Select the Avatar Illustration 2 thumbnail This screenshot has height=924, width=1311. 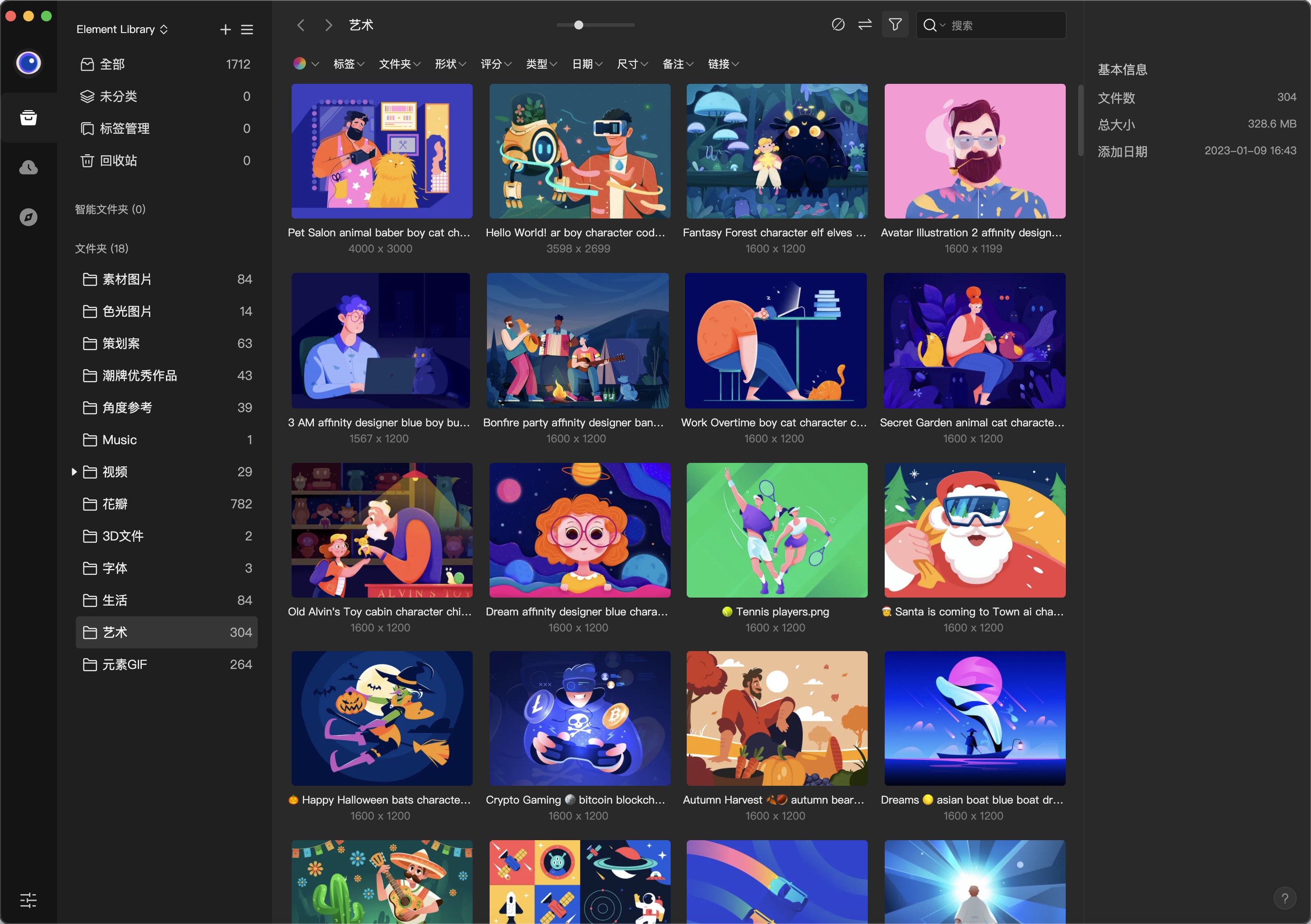[975, 151]
